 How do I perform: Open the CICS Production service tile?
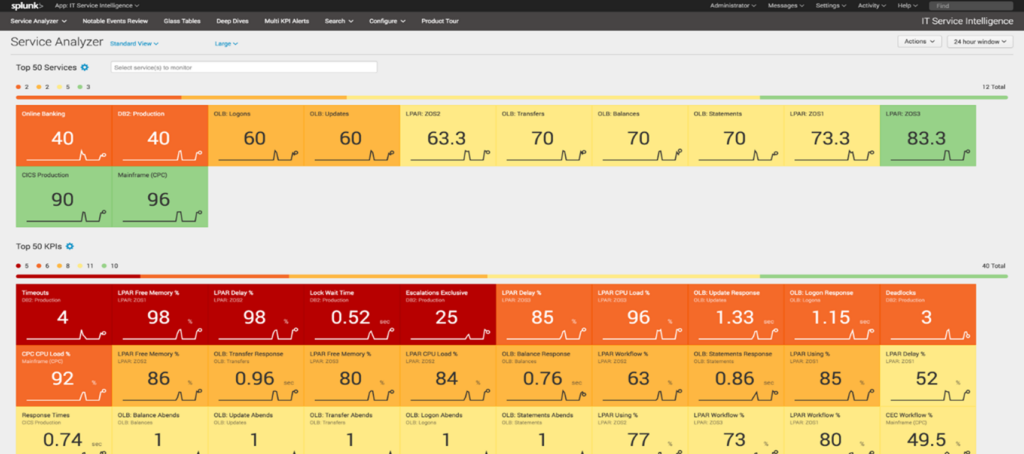click(x=64, y=197)
